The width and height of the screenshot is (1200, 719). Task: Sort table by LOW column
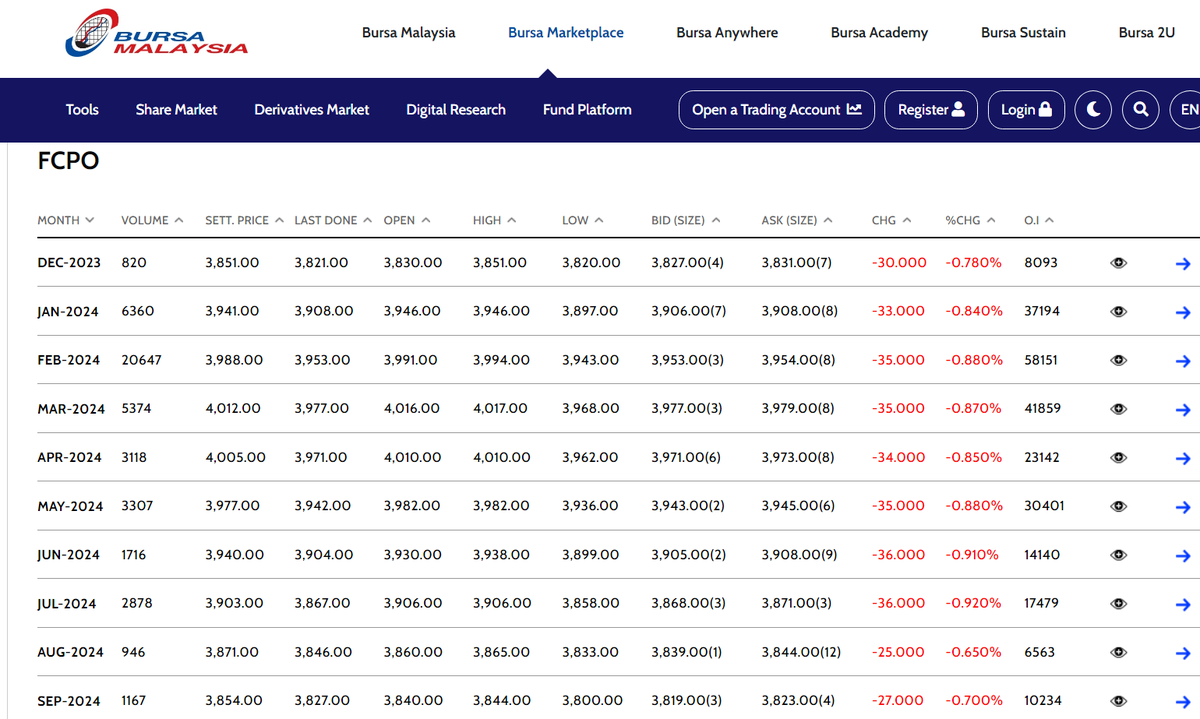[583, 220]
